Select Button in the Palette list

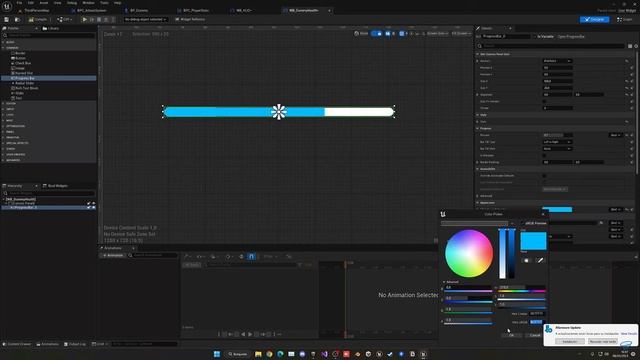coord(20,58)
